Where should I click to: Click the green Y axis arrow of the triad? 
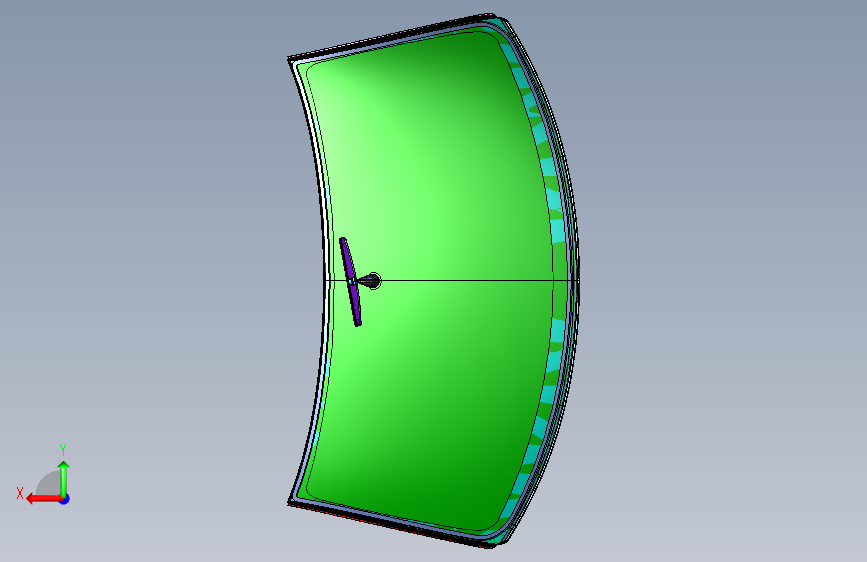[x=64, y=479]
